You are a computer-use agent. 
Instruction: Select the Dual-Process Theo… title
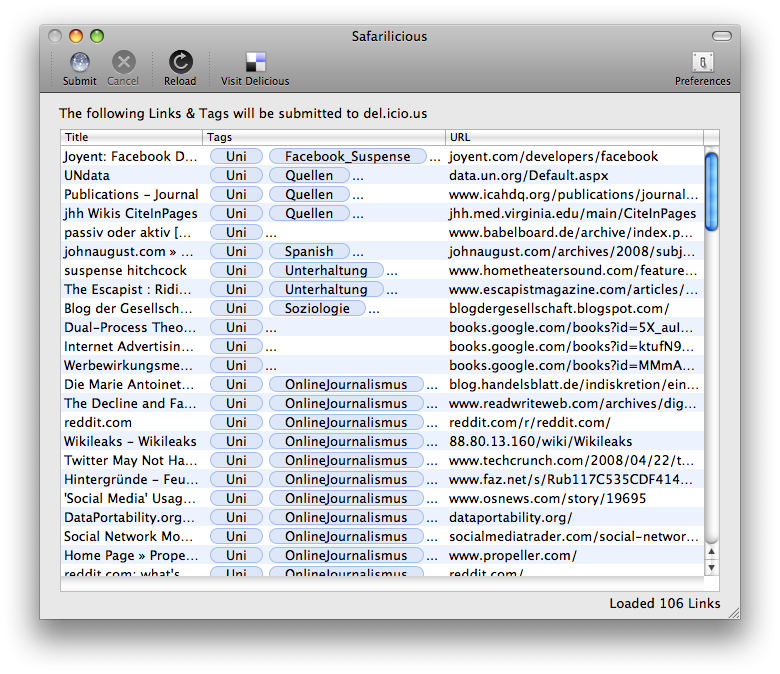tap(130, 327)
